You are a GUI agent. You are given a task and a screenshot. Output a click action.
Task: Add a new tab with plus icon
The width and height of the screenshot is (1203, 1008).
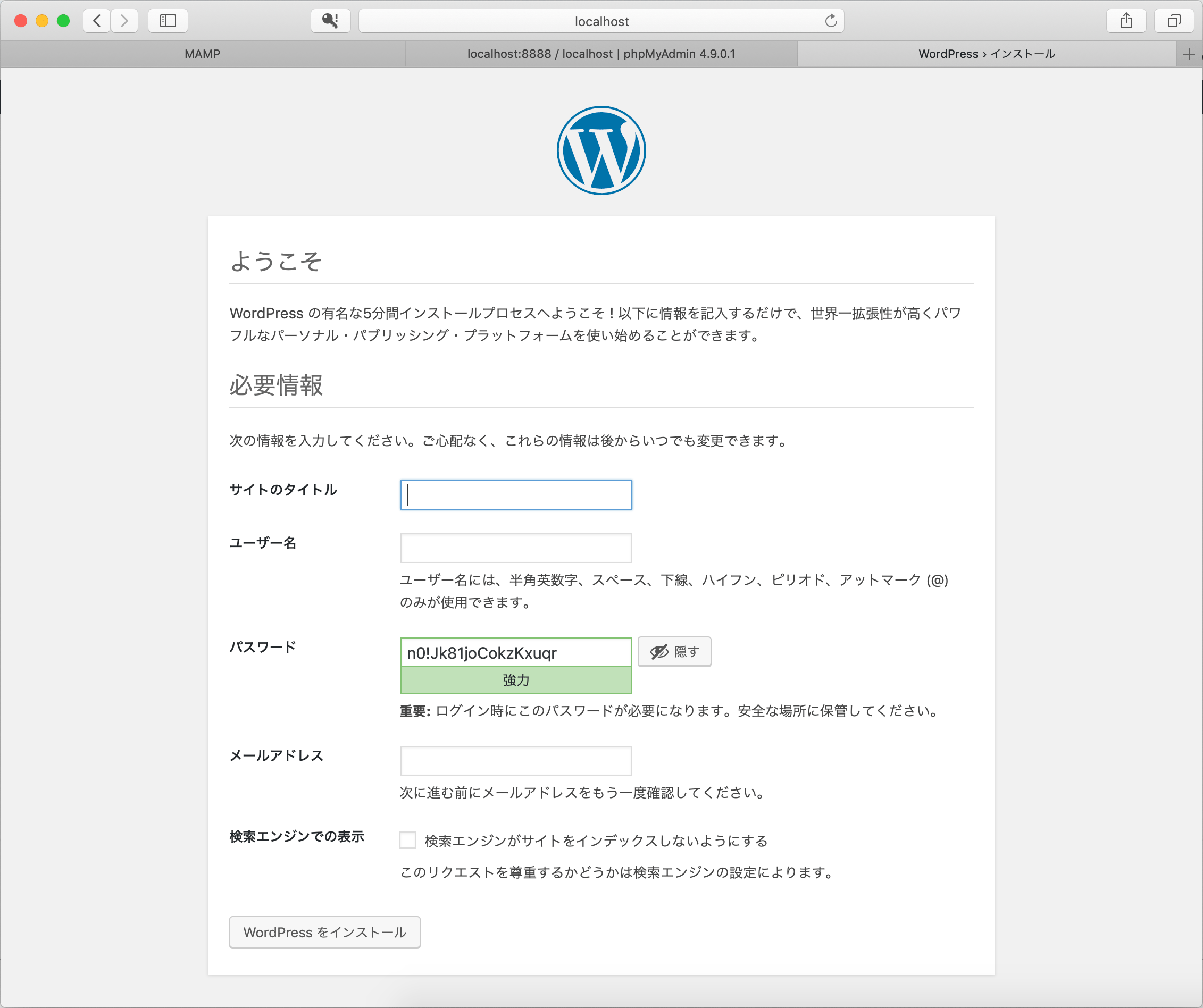pos(1189,54)
